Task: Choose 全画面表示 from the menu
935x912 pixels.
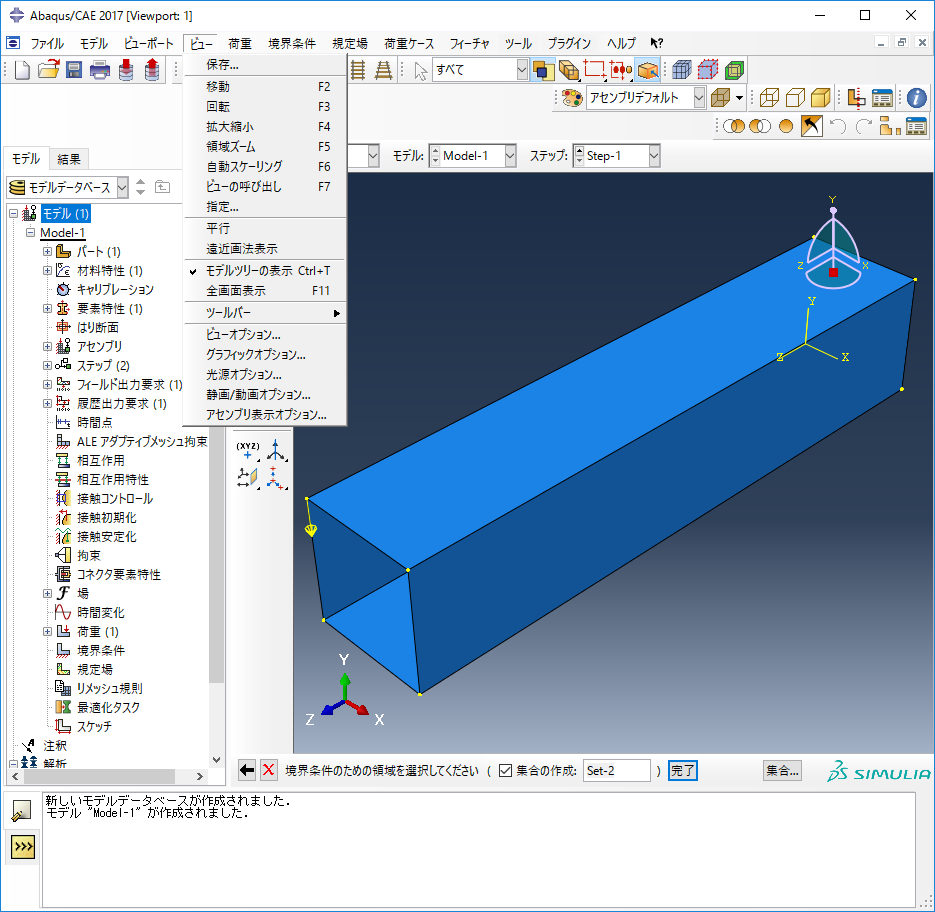Action: click(266, 291)
